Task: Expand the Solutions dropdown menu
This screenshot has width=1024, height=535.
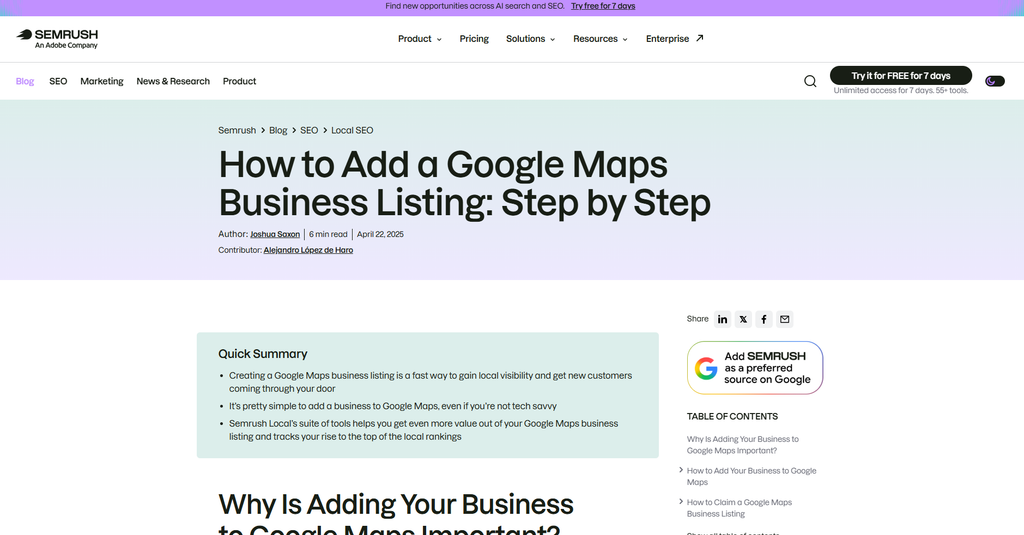Action: (x=530, y=39)
